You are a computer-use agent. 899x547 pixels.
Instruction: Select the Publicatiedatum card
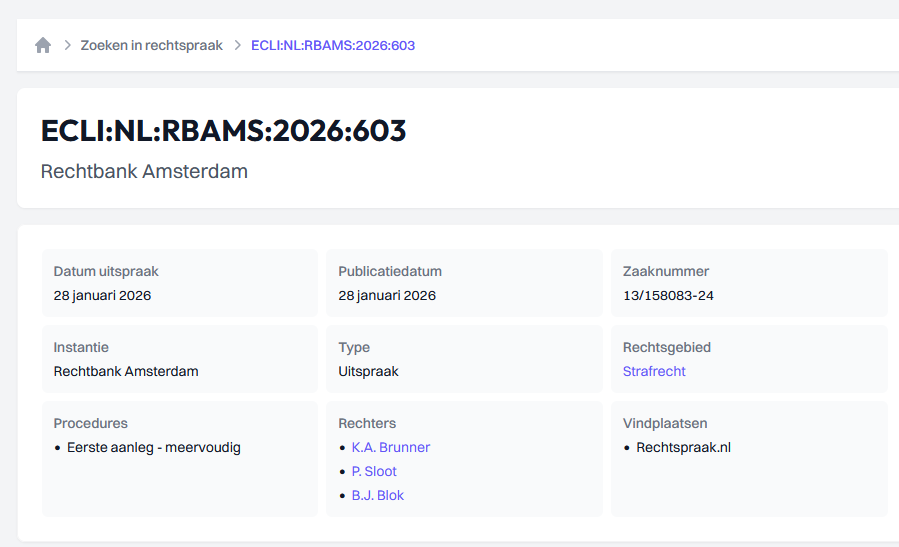click(464, 283)
